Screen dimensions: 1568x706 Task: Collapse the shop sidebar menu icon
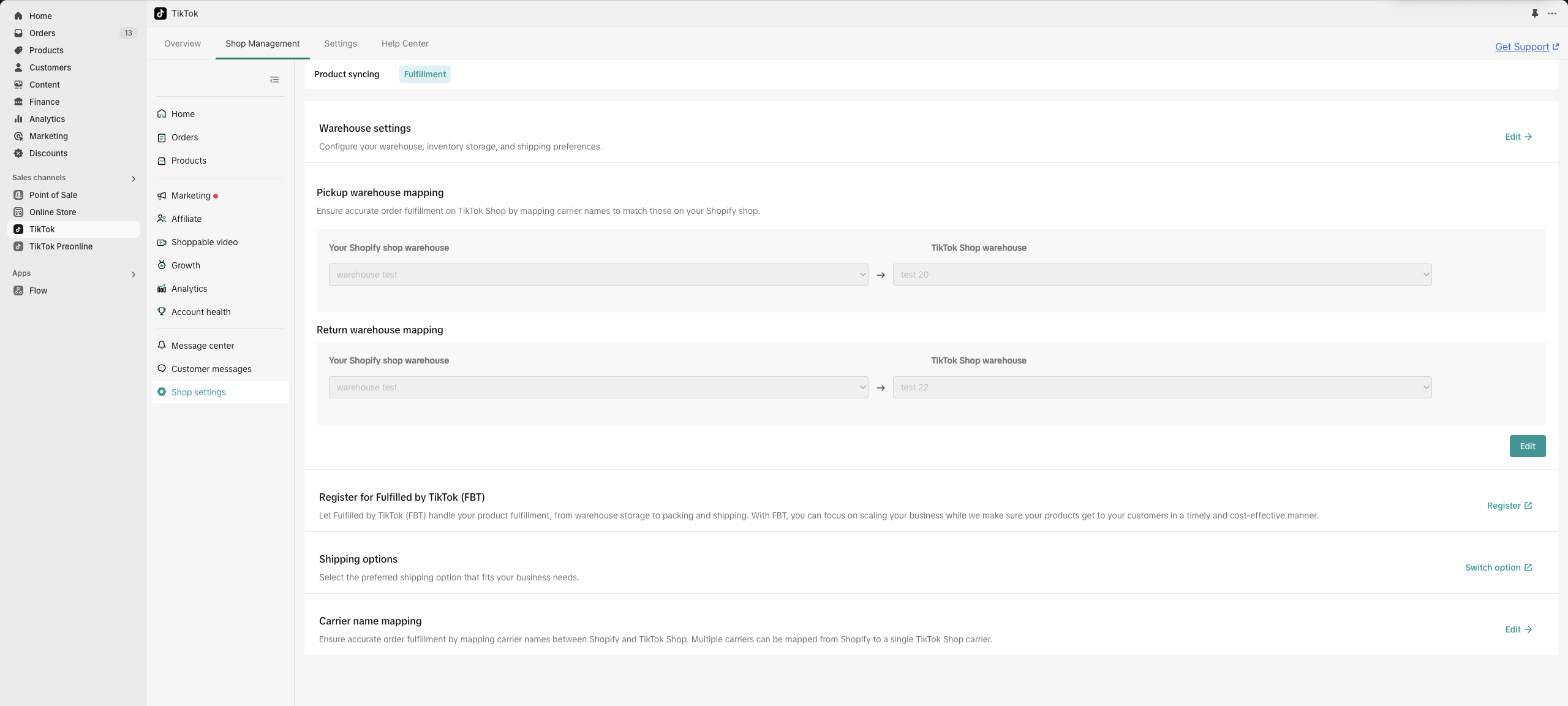tap(274, 80)
